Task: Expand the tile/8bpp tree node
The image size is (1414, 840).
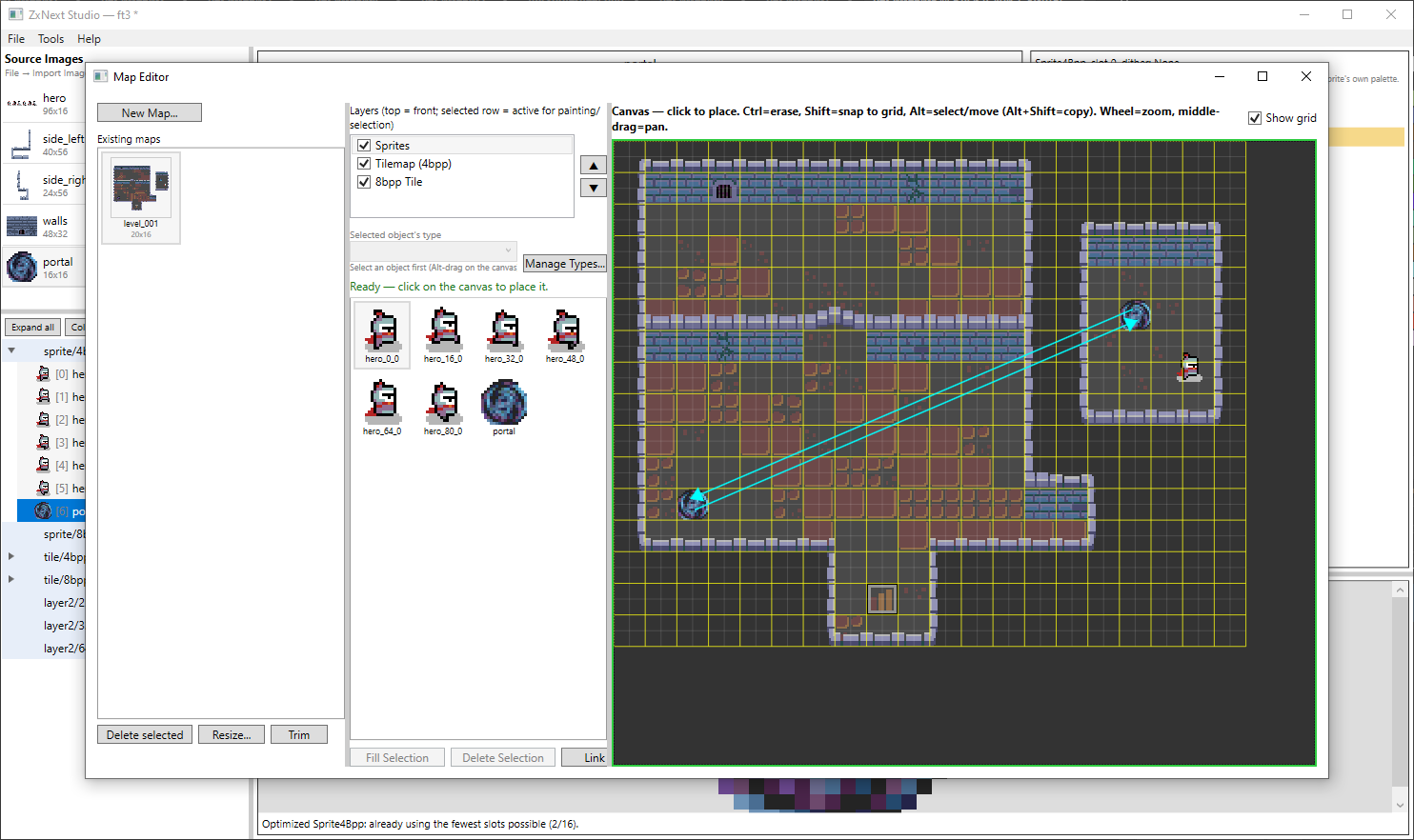Action: (11, 580)
